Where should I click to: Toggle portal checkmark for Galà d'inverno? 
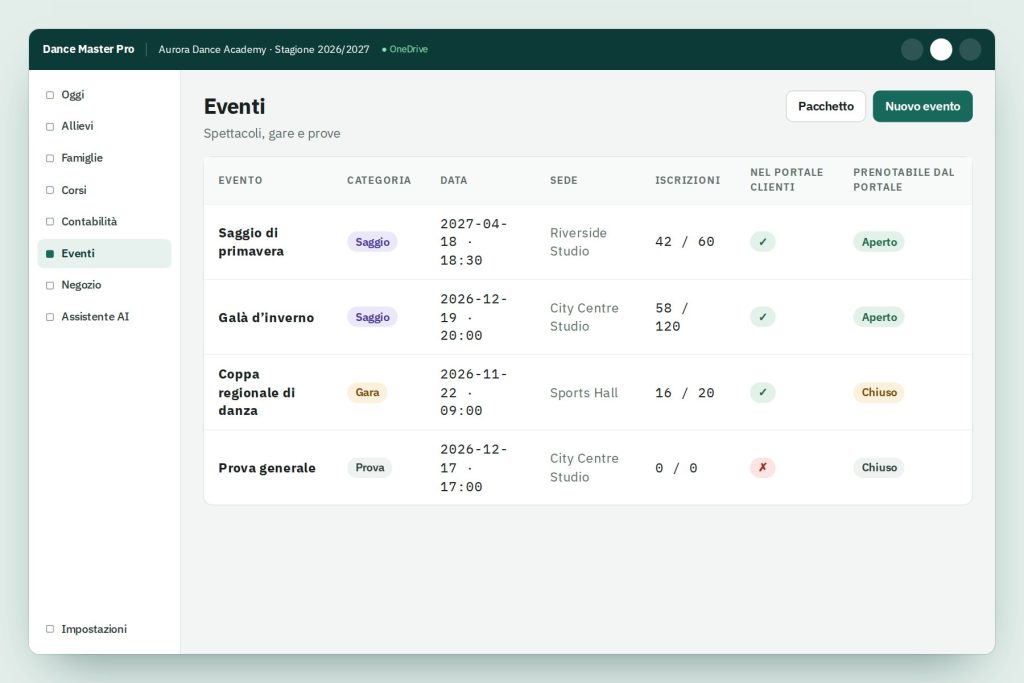tap(762, 317)
